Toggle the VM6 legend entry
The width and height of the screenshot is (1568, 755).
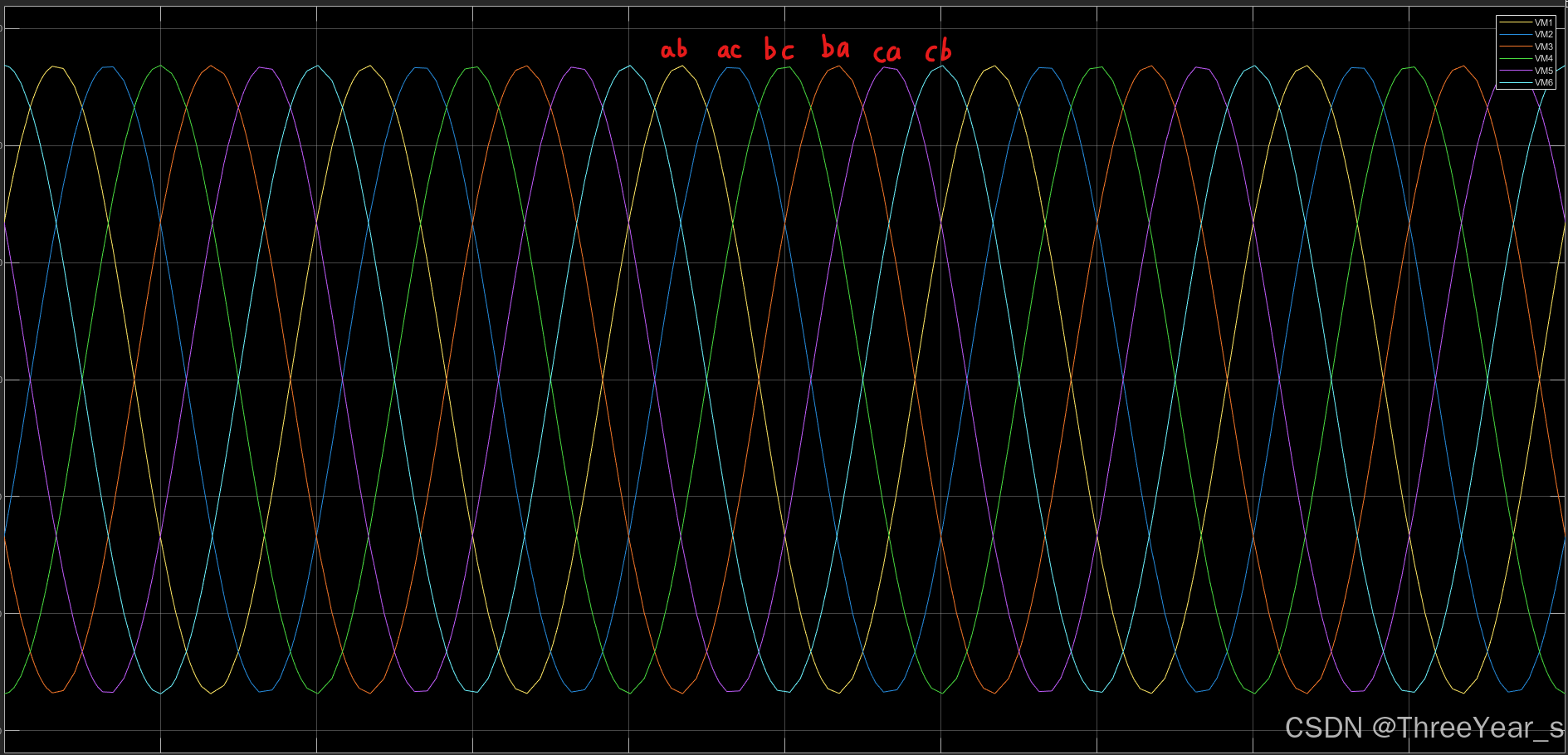pyautogui.click(x=1526, y=82)
